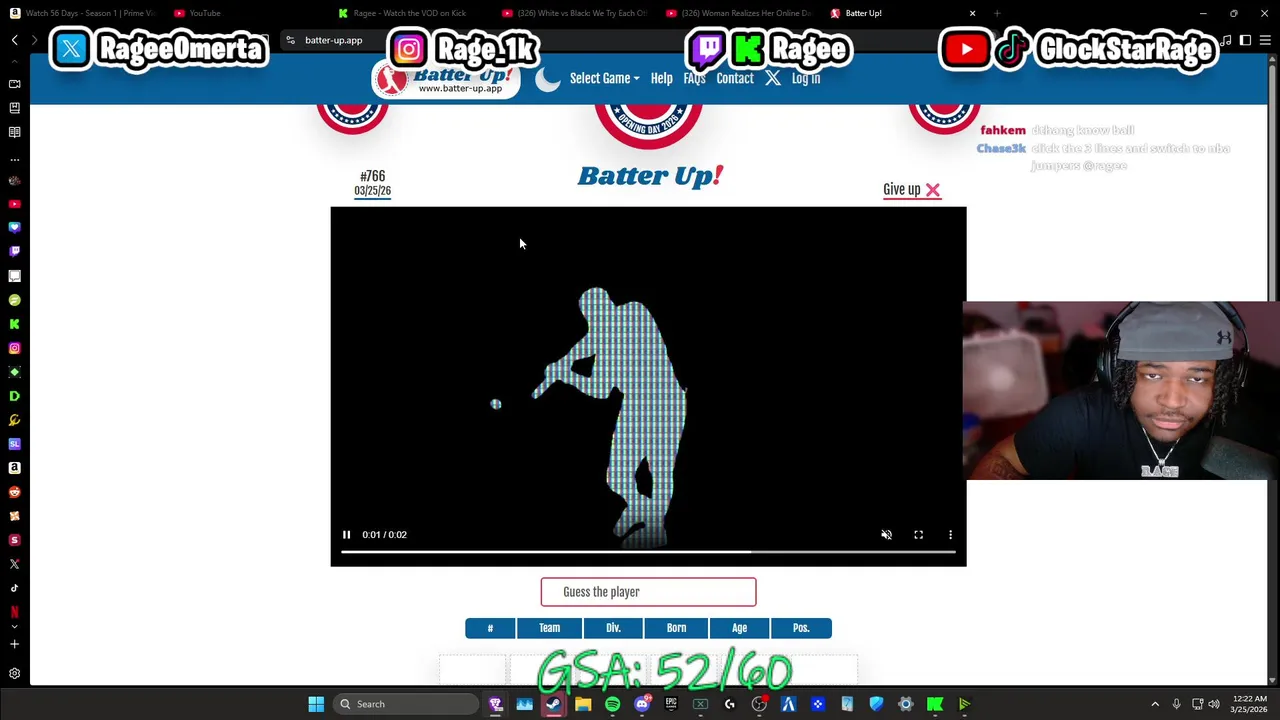Expand the sidebar overflow chevron
The image size is (1280, 720).
[x=14, y=626]
